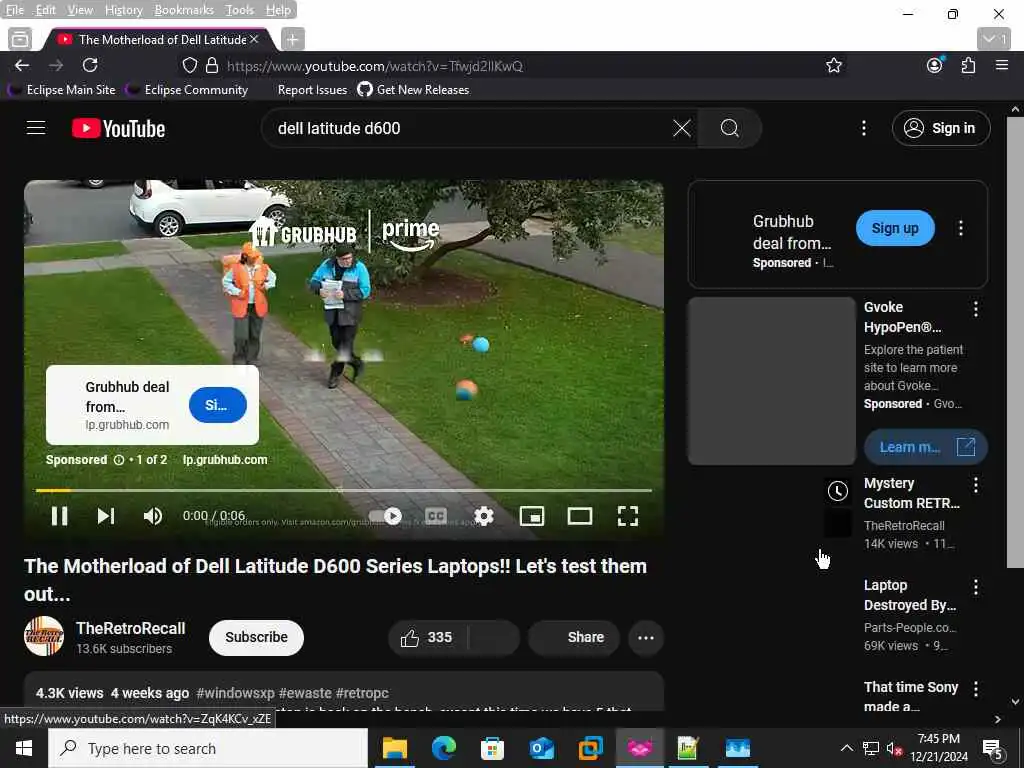Screen dimensions: 1024x768
Task: Open the Eclipse Main Site bookmark
Action: pyautogui.click(x=63, y=89)
